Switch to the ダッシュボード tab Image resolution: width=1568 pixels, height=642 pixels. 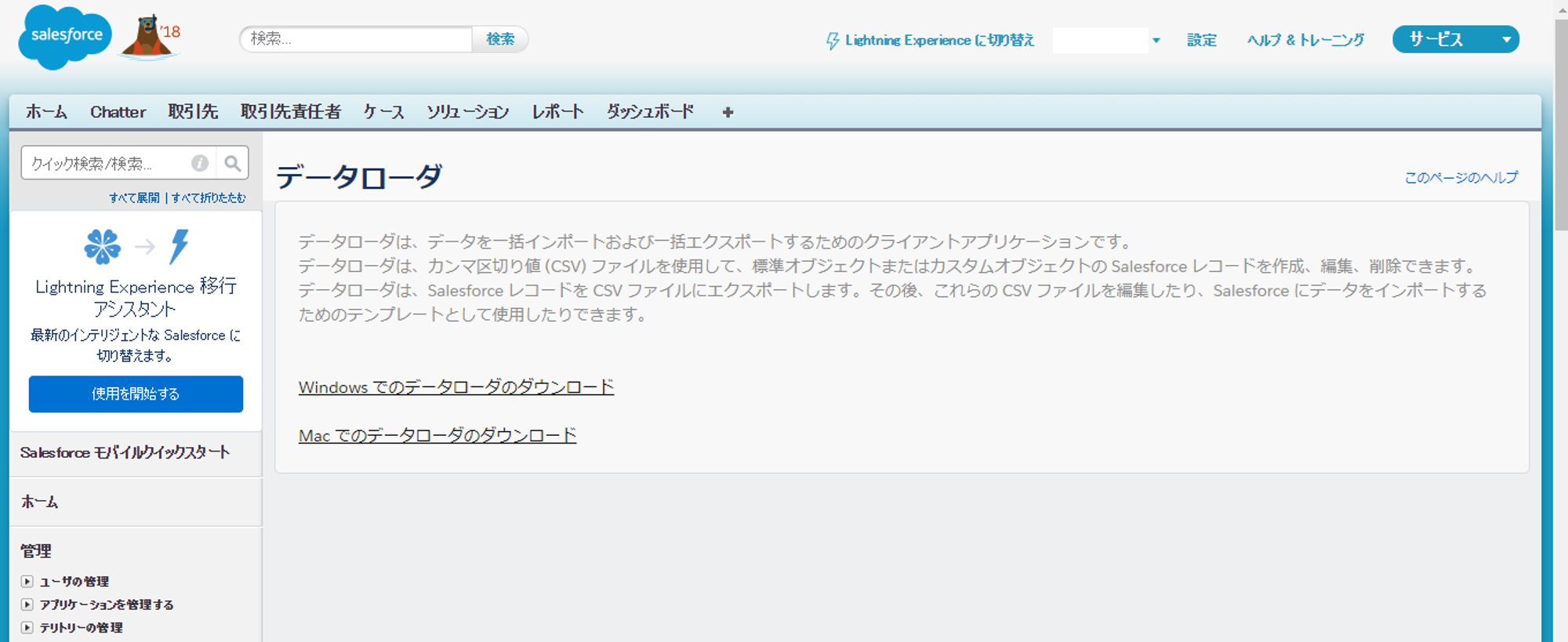[650, 112]
